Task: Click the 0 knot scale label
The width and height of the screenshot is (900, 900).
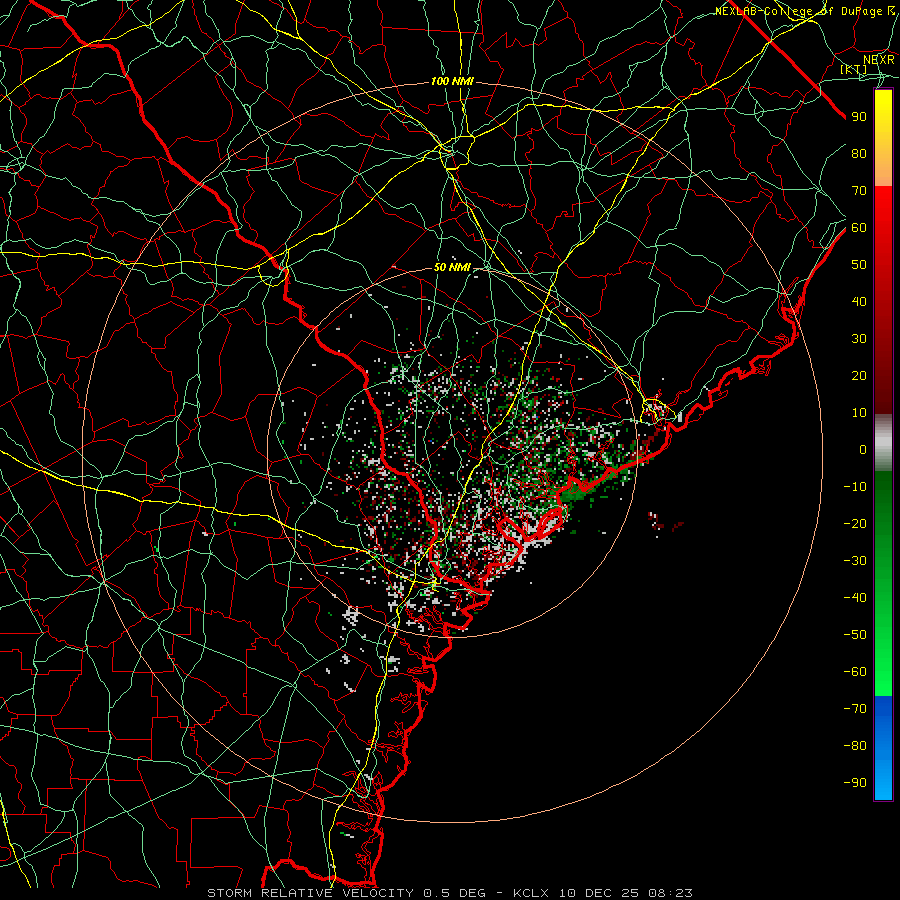Action: tap(863, 449)
